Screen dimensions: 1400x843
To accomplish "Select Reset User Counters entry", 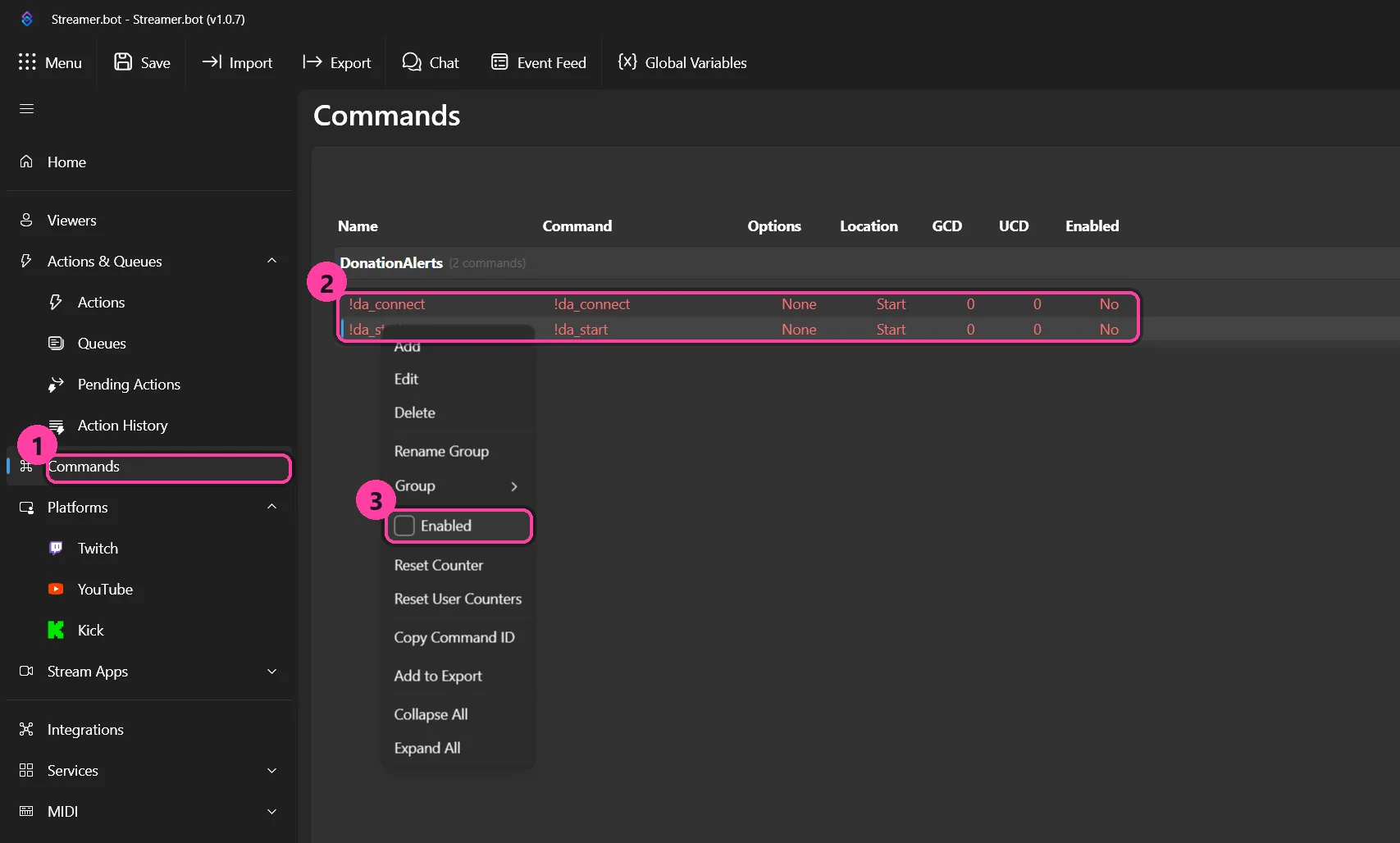I will (458, 599).
